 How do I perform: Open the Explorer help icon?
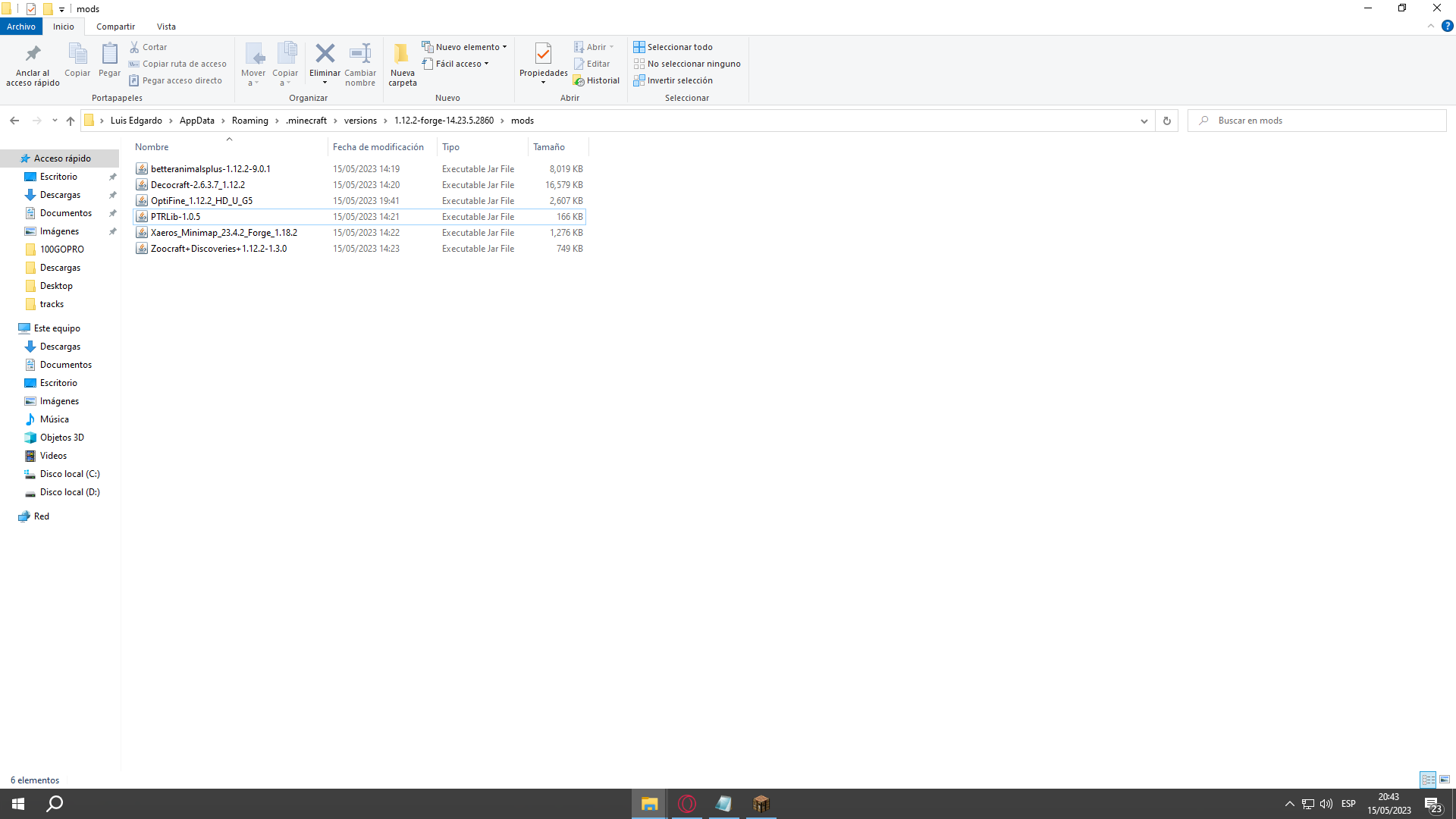point(1447,26)
